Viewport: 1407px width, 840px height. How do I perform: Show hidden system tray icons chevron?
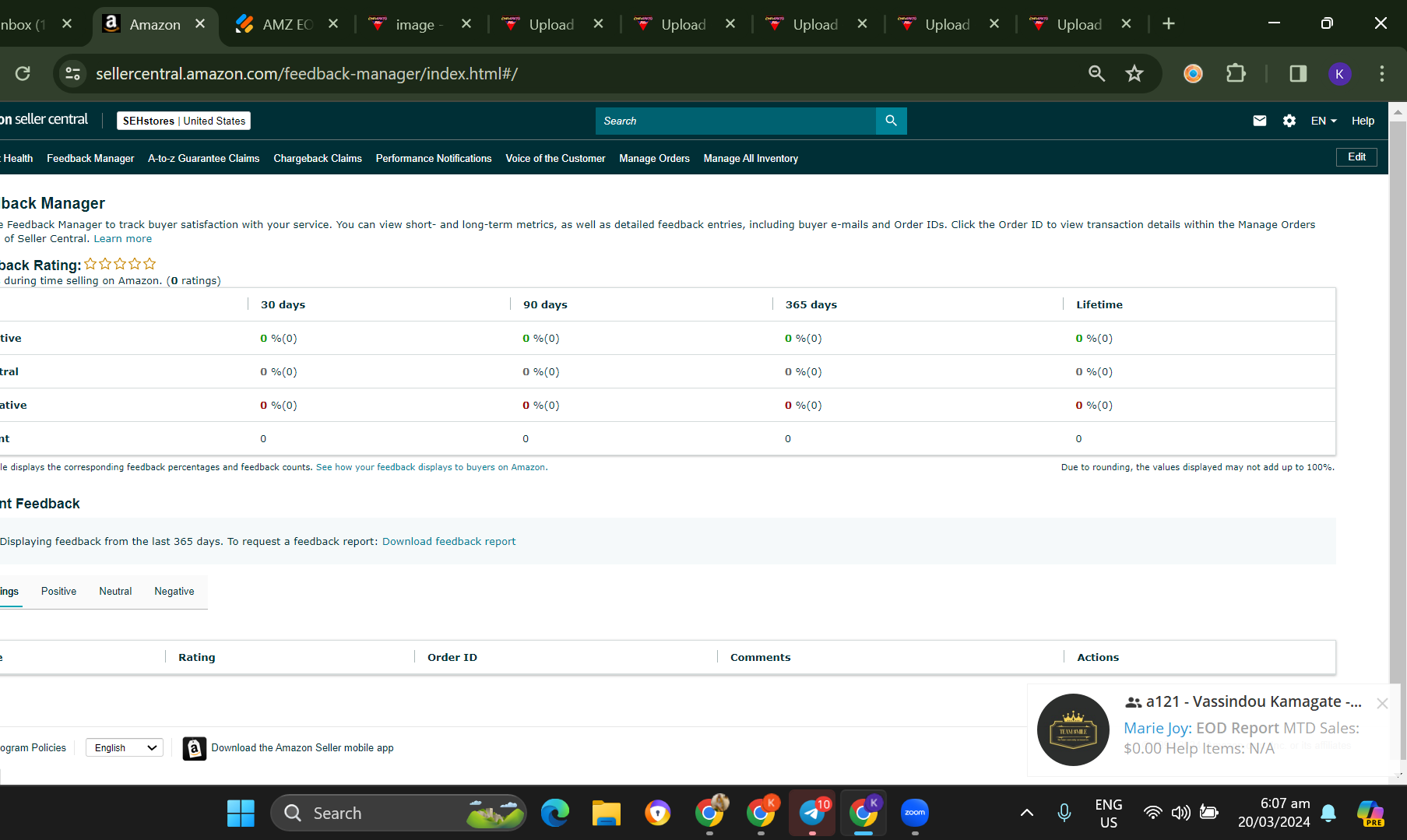[x=1027, y=813]
